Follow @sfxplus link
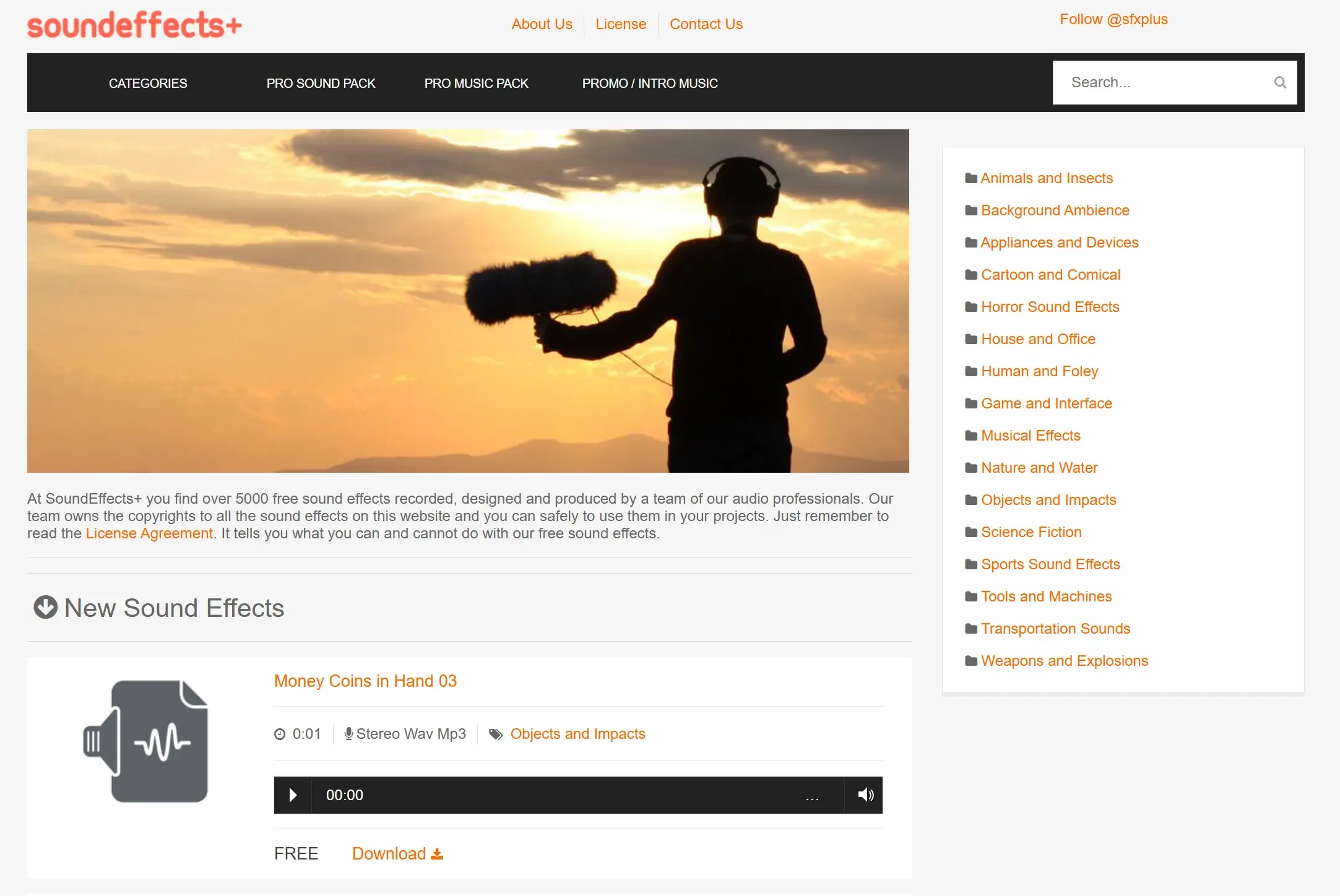This screenshot has width=1340, height=896. [x=1113, y=19]
